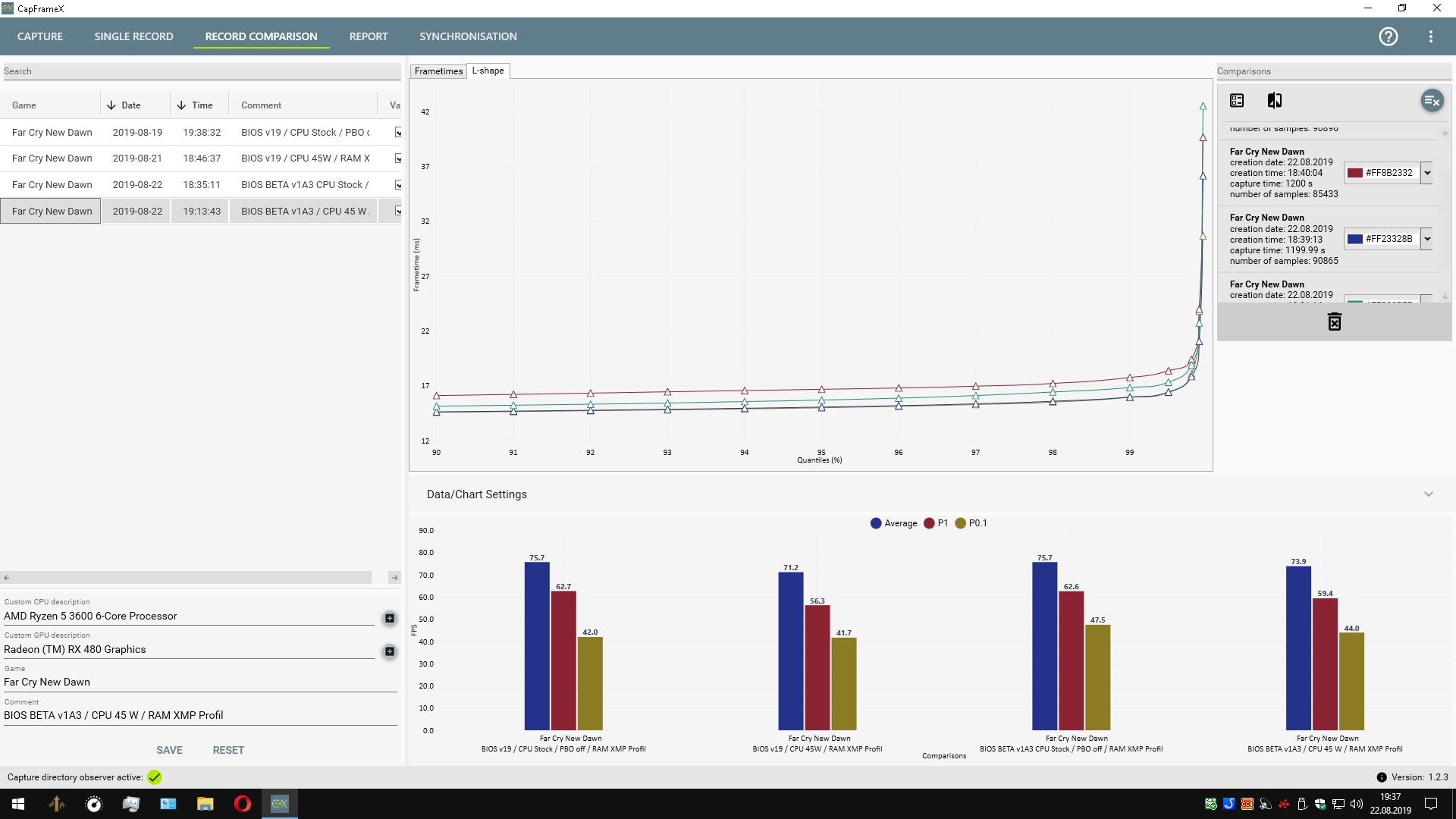The width and height of the screenshot is (1456, 819).
Task: Expand the Data/Chart Settings panel
Action: (x=1428, y=494)
